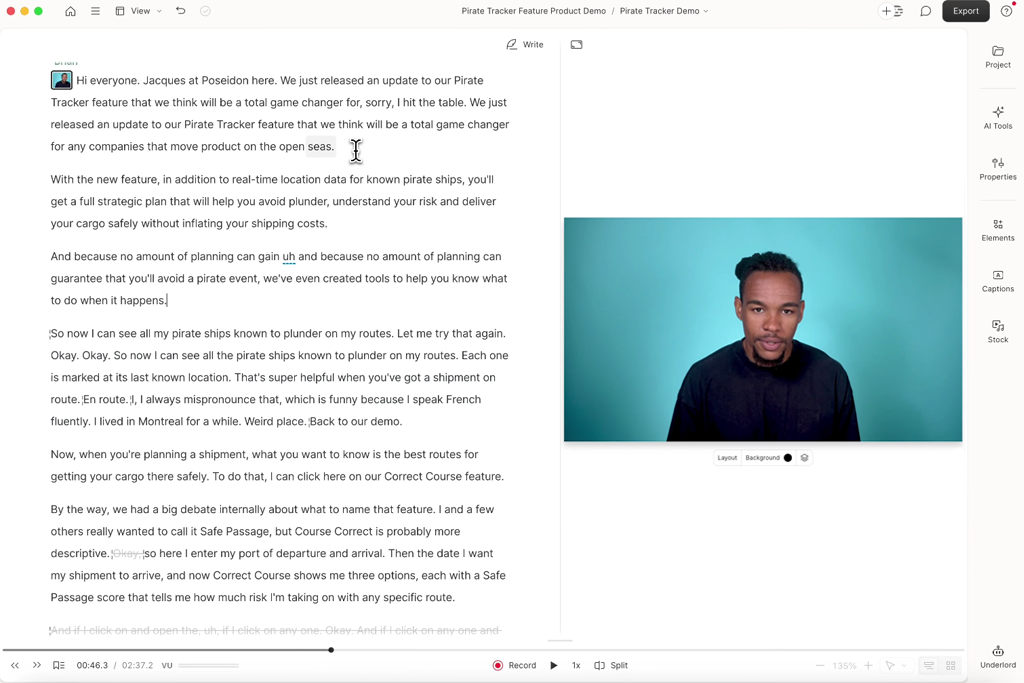Open the Project panel
This screenshot has height=683, width=1024.
click(x=998, y=57)
